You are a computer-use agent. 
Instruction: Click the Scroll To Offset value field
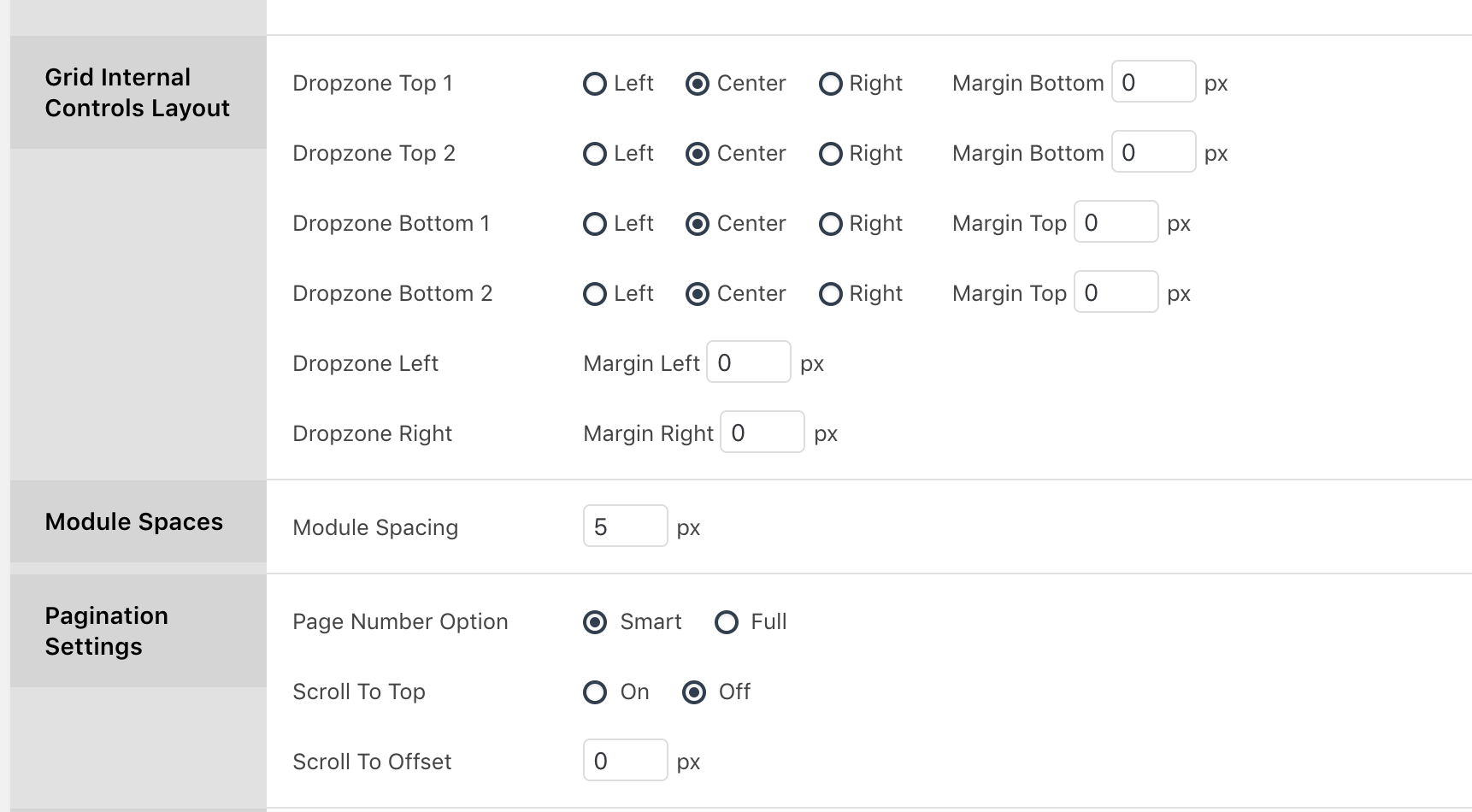625,759
